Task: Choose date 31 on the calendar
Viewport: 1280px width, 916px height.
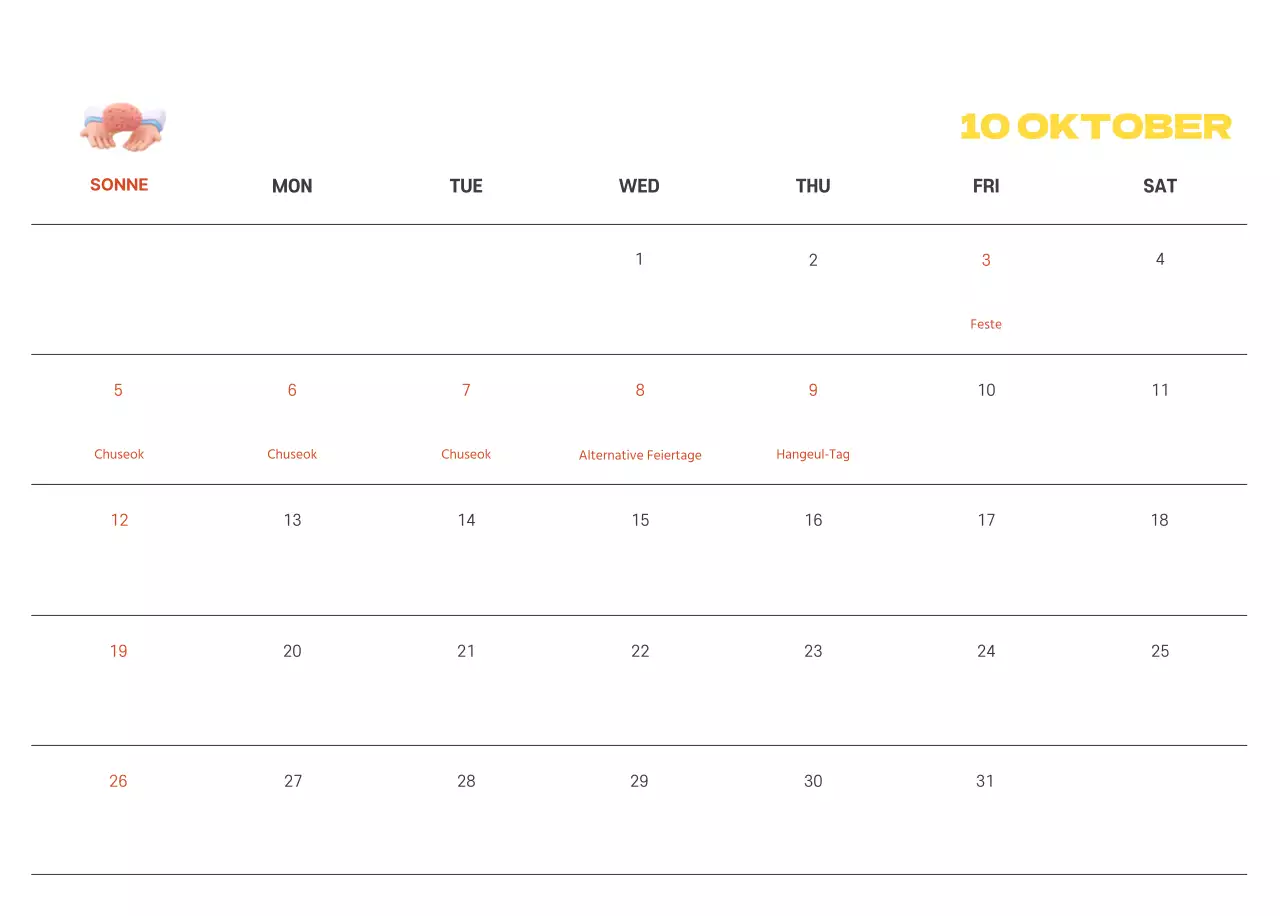Action: [x=986, y=781]
